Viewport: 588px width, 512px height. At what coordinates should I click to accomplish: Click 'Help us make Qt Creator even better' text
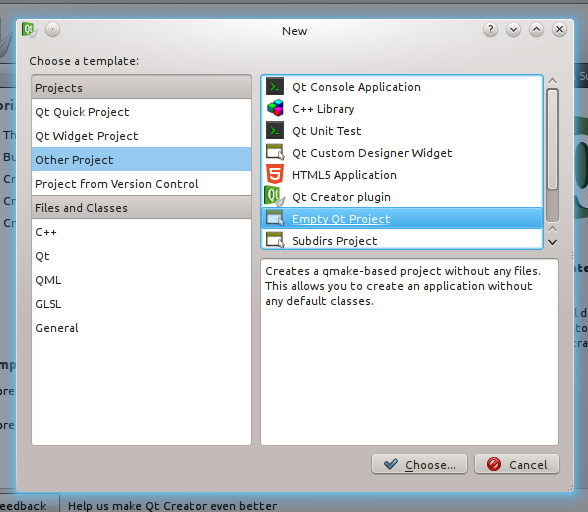[x=172, y=506]
